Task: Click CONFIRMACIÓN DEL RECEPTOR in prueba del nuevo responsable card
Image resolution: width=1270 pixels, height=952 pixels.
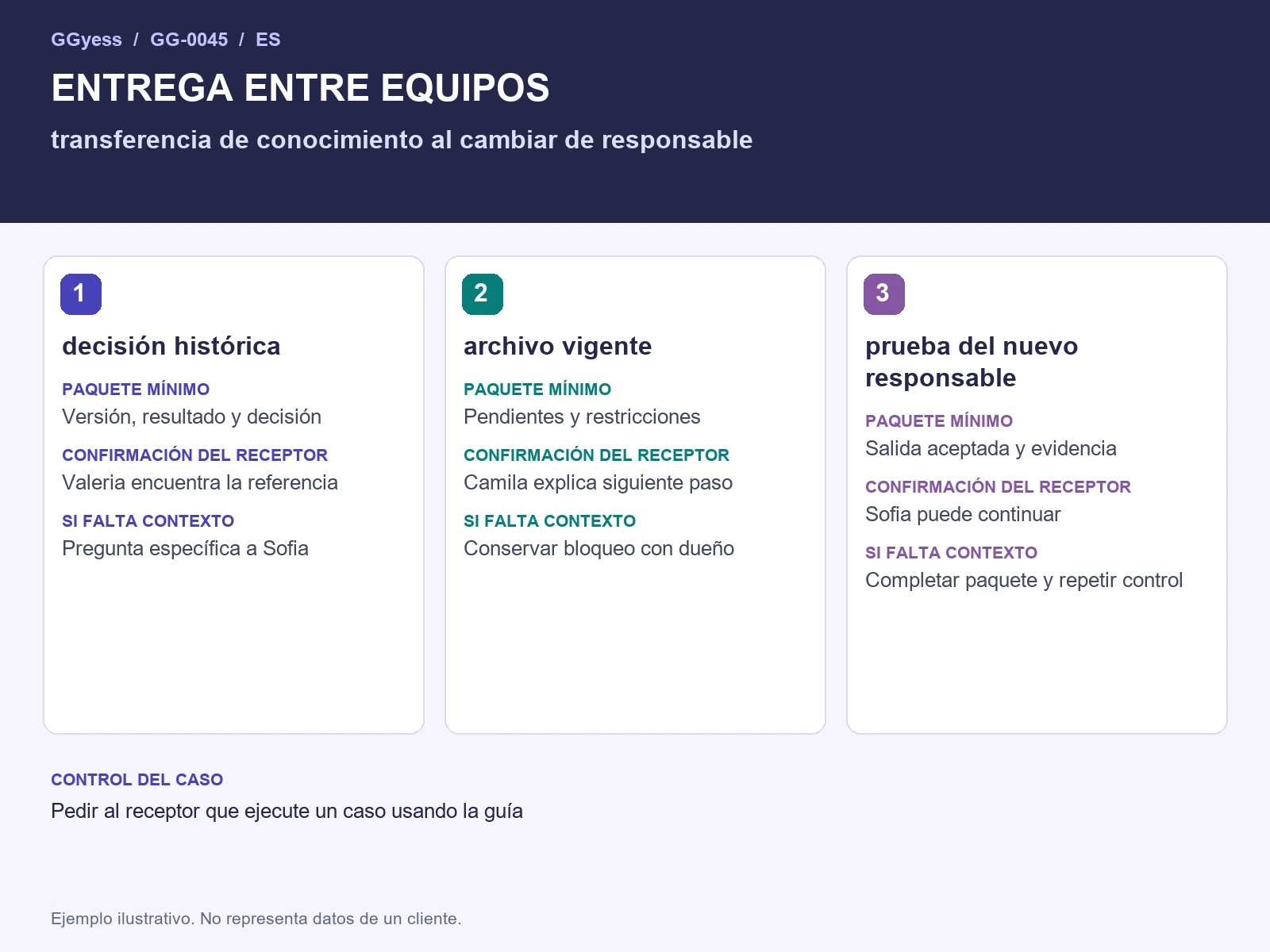Action: (x=998, y=487)
